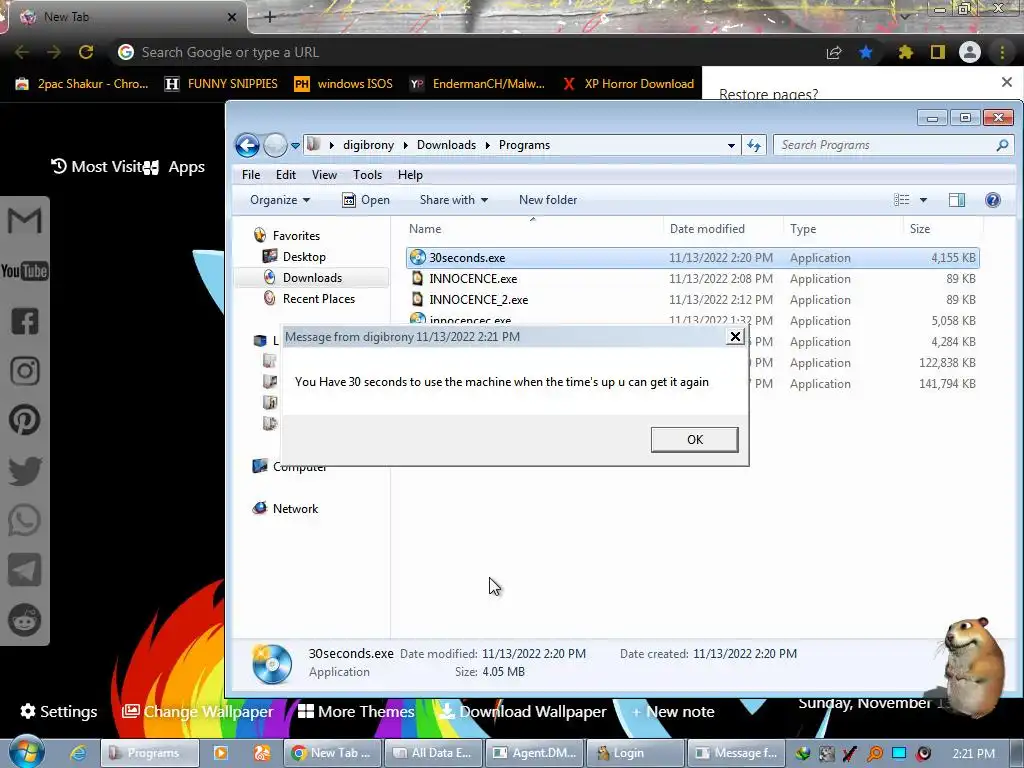Toggle the Chrome side panel icon
Image resolution: width=1024 pixels, height=768 pixels.
(938, 52)
